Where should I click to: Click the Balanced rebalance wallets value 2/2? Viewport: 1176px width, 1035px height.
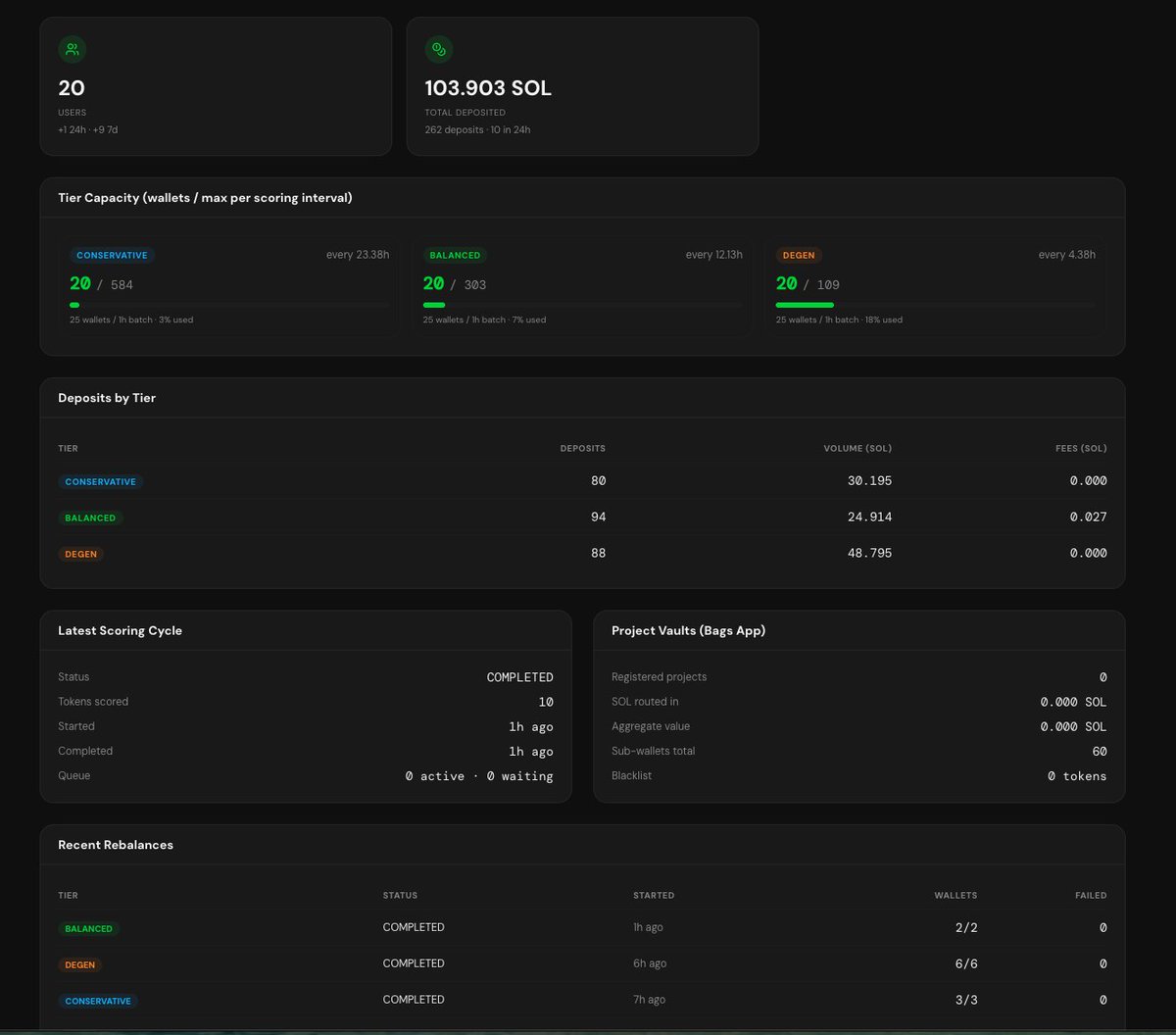point(966,927)
